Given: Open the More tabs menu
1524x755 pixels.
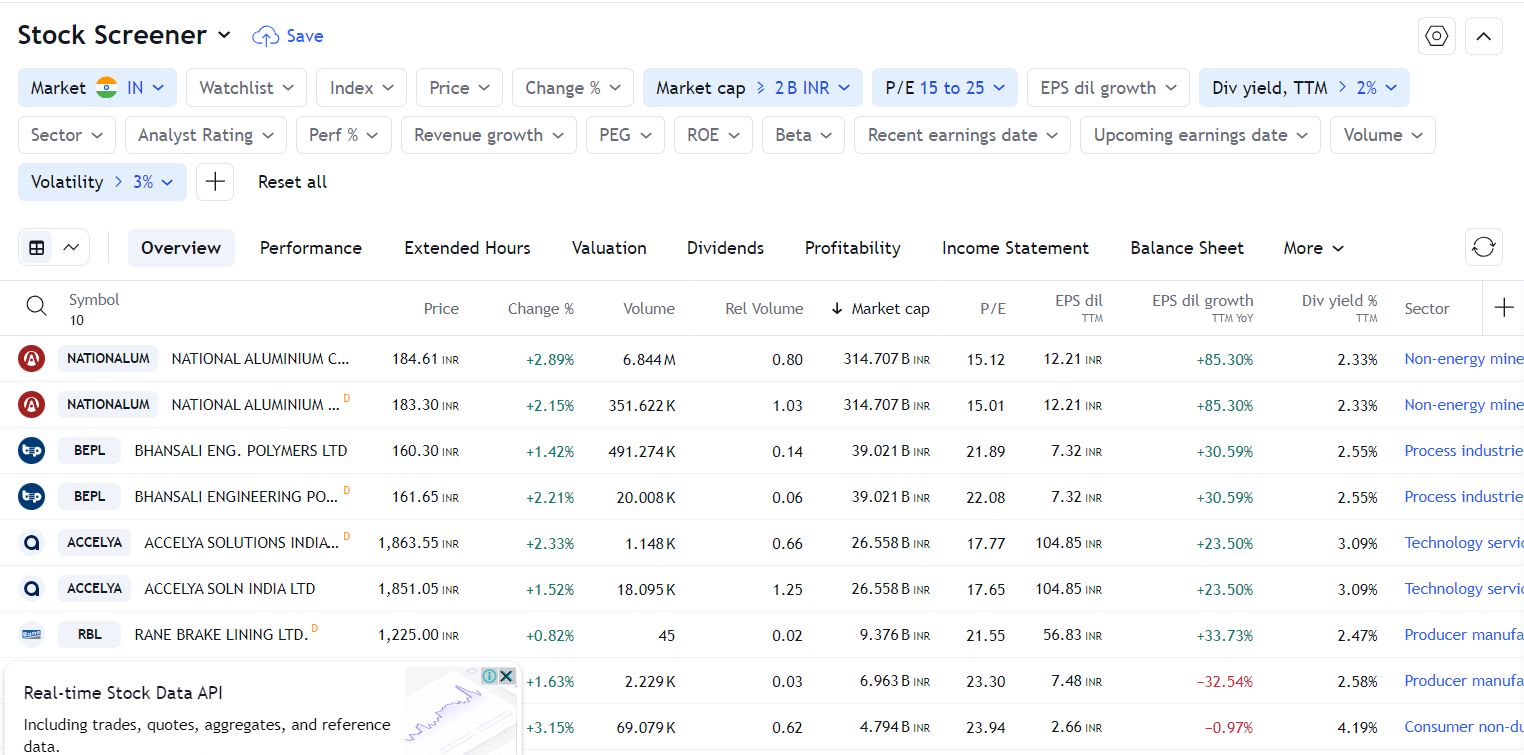Looking at the screenshot, I should (1313, 248).
